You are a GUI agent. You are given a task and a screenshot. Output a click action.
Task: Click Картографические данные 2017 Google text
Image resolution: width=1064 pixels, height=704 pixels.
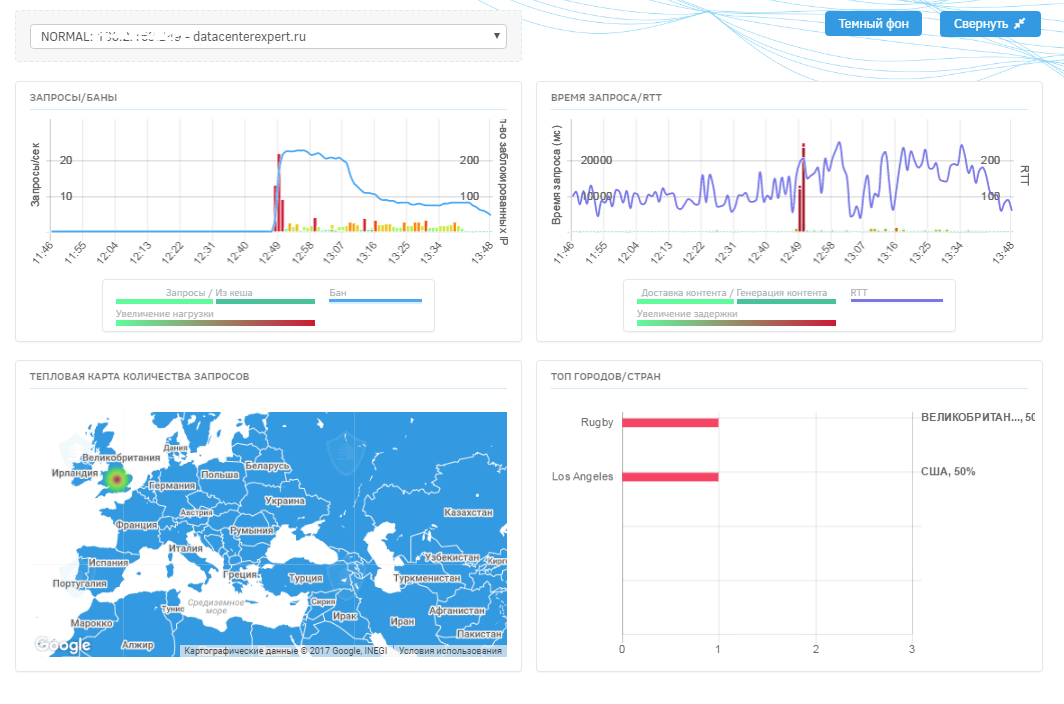pyautogui.click(x=285, y=650)
